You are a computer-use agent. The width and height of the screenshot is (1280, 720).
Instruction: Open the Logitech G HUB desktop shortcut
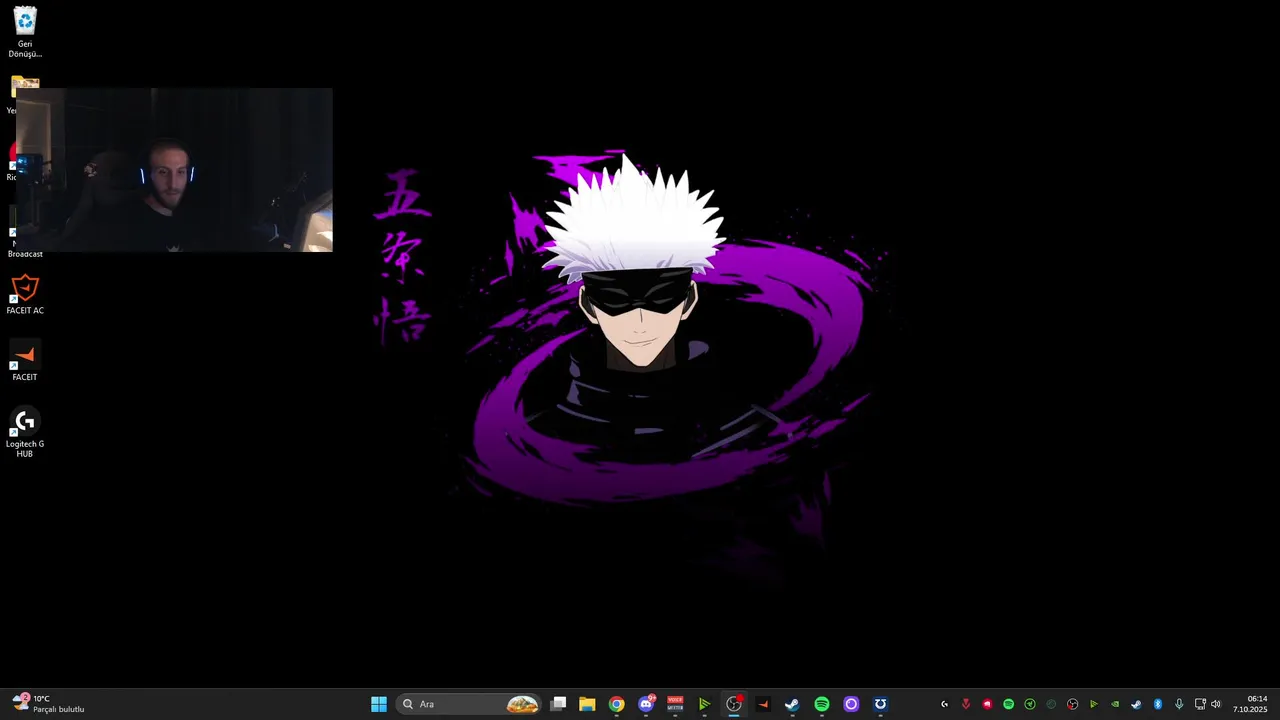pos(25,433)
